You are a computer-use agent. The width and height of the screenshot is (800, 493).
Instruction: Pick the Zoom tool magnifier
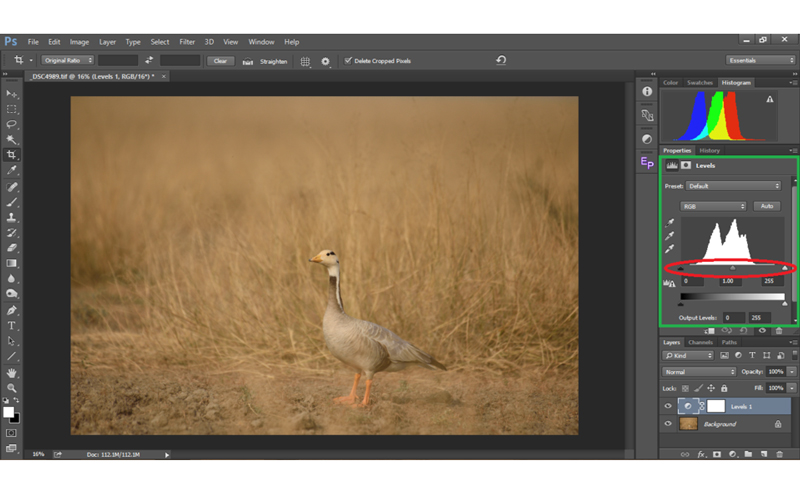[x=12, y=388]
